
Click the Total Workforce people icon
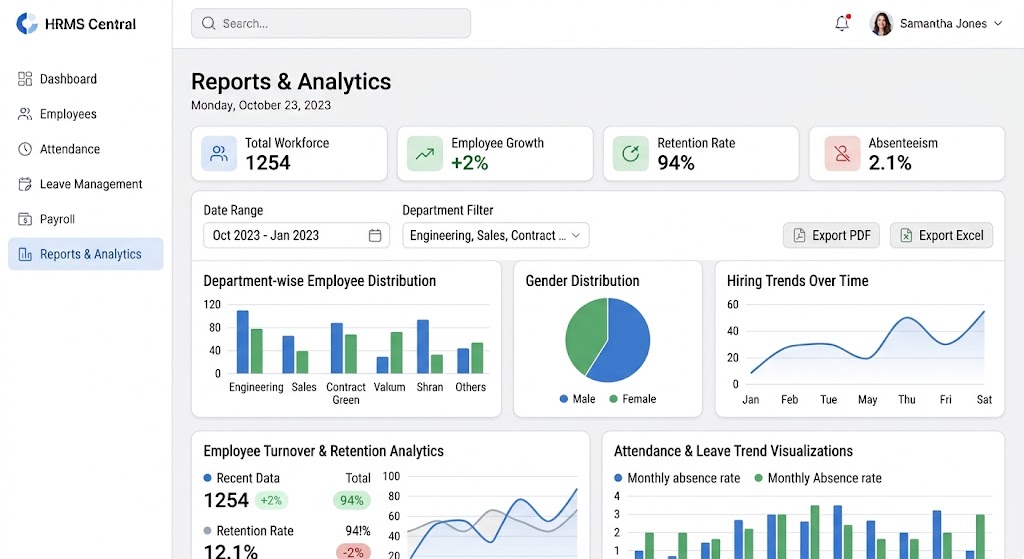[x=219, y=154]
